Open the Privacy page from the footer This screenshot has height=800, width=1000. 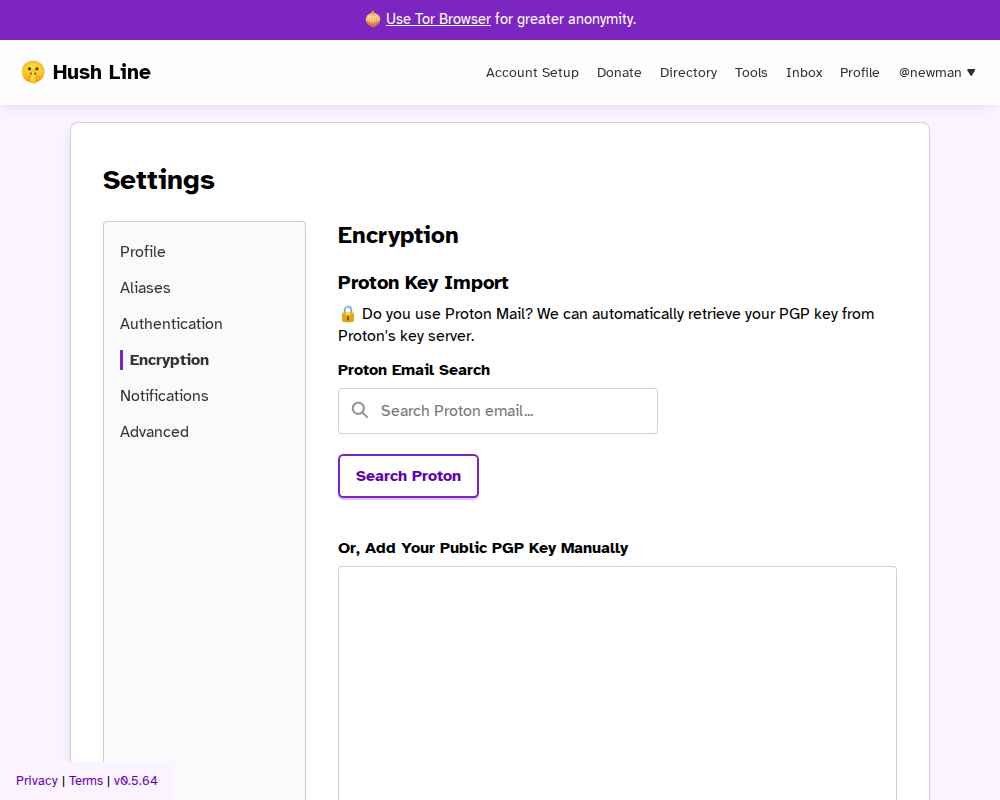coord(36,780)
